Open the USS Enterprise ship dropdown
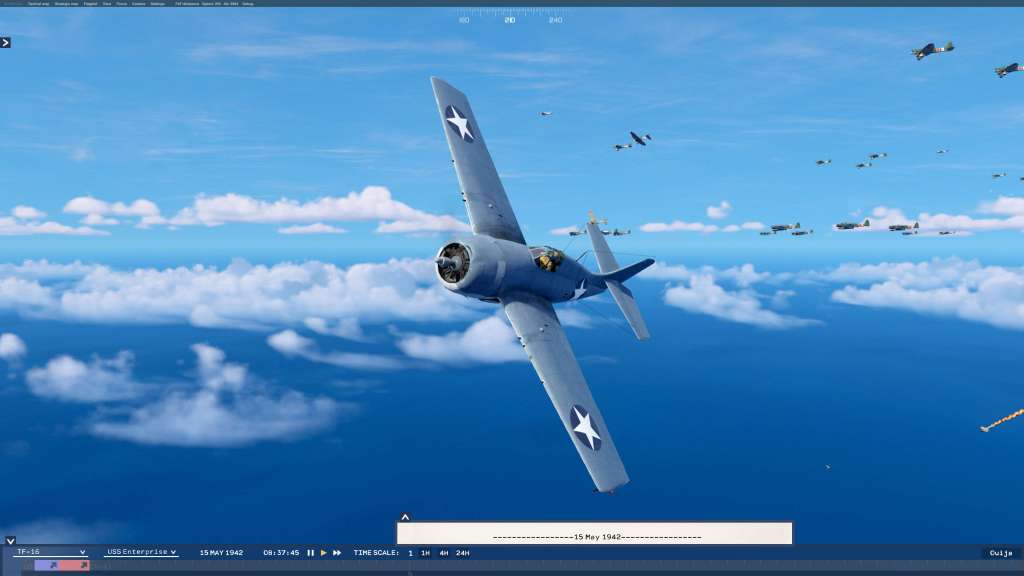Screen dimensions: 1024x576 pyautogui.click(x=141, y=552)
